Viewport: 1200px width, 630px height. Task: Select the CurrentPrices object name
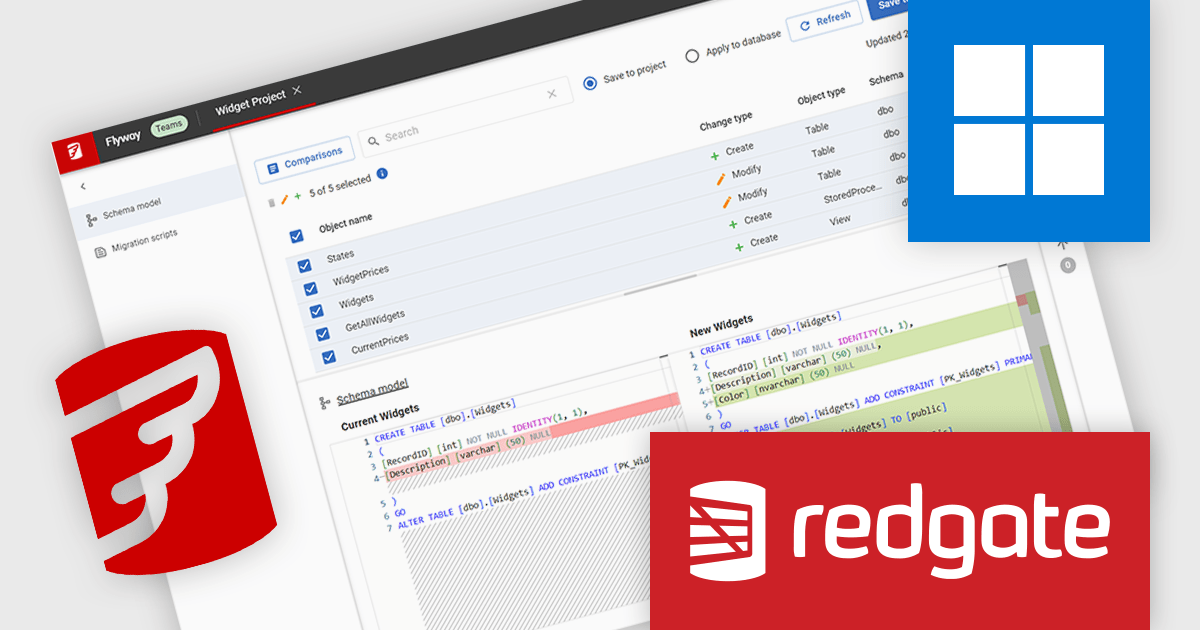[x=380, y=344]
